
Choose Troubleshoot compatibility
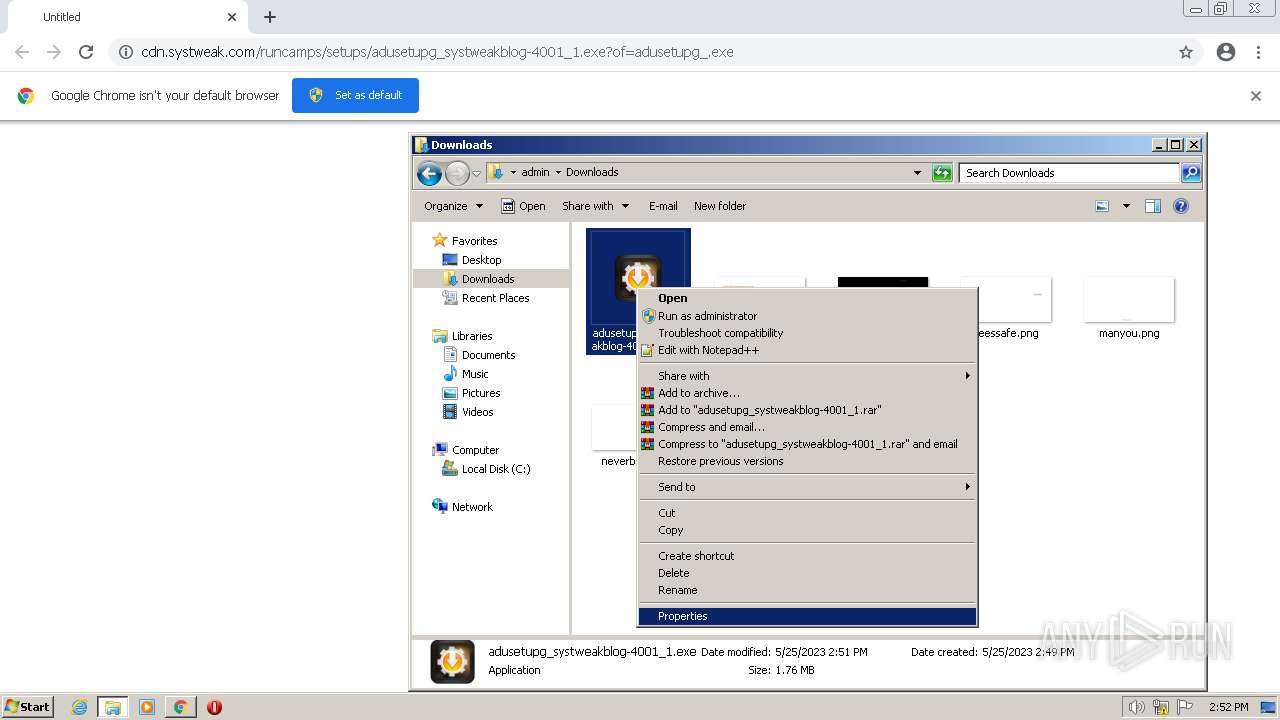[x=807, y=333]
